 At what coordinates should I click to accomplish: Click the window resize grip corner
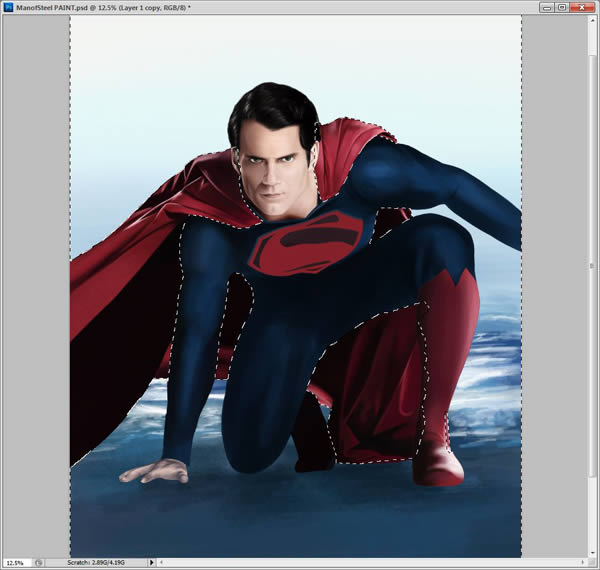(x=592, y=563)
